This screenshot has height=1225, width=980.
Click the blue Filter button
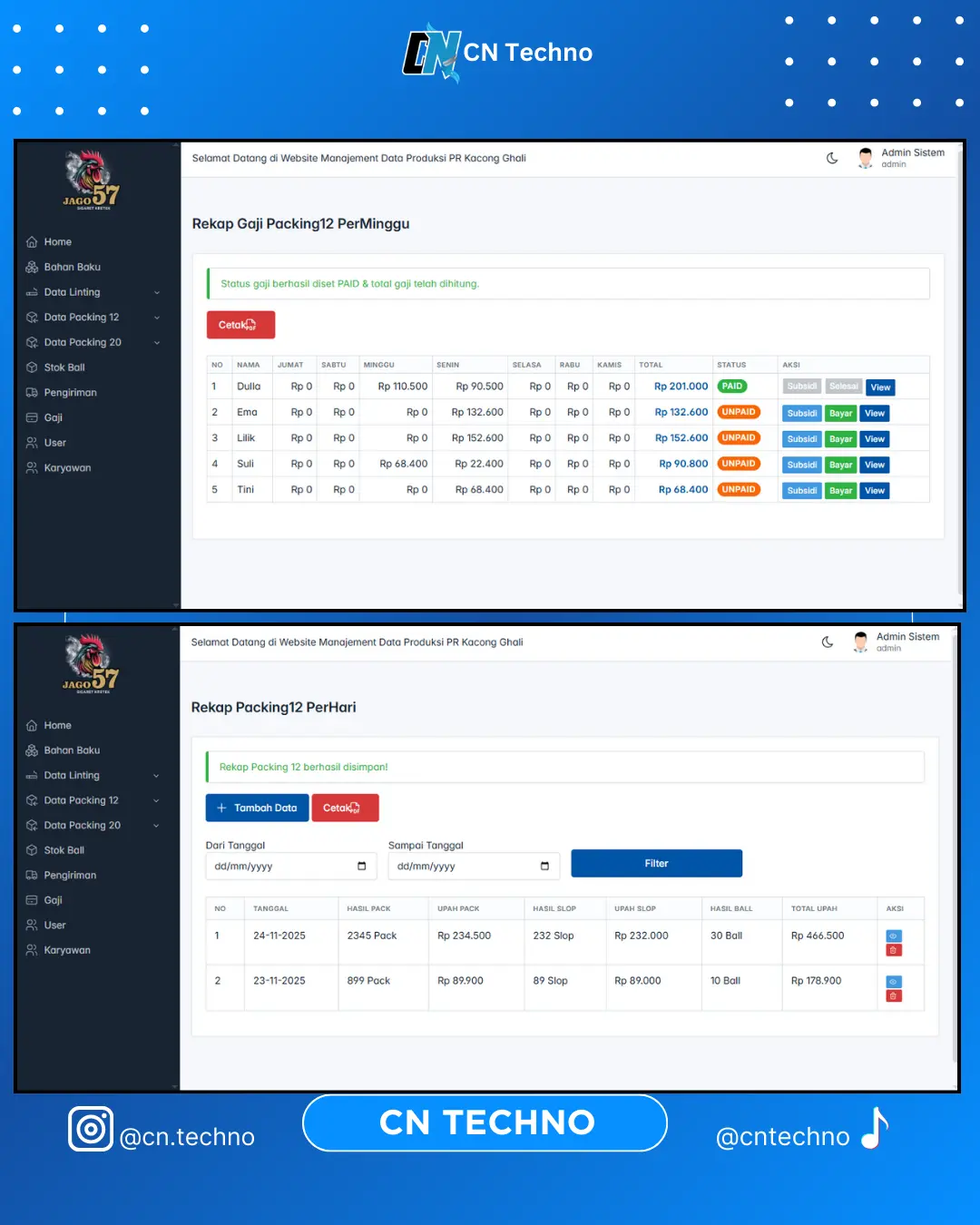[656, 864]
